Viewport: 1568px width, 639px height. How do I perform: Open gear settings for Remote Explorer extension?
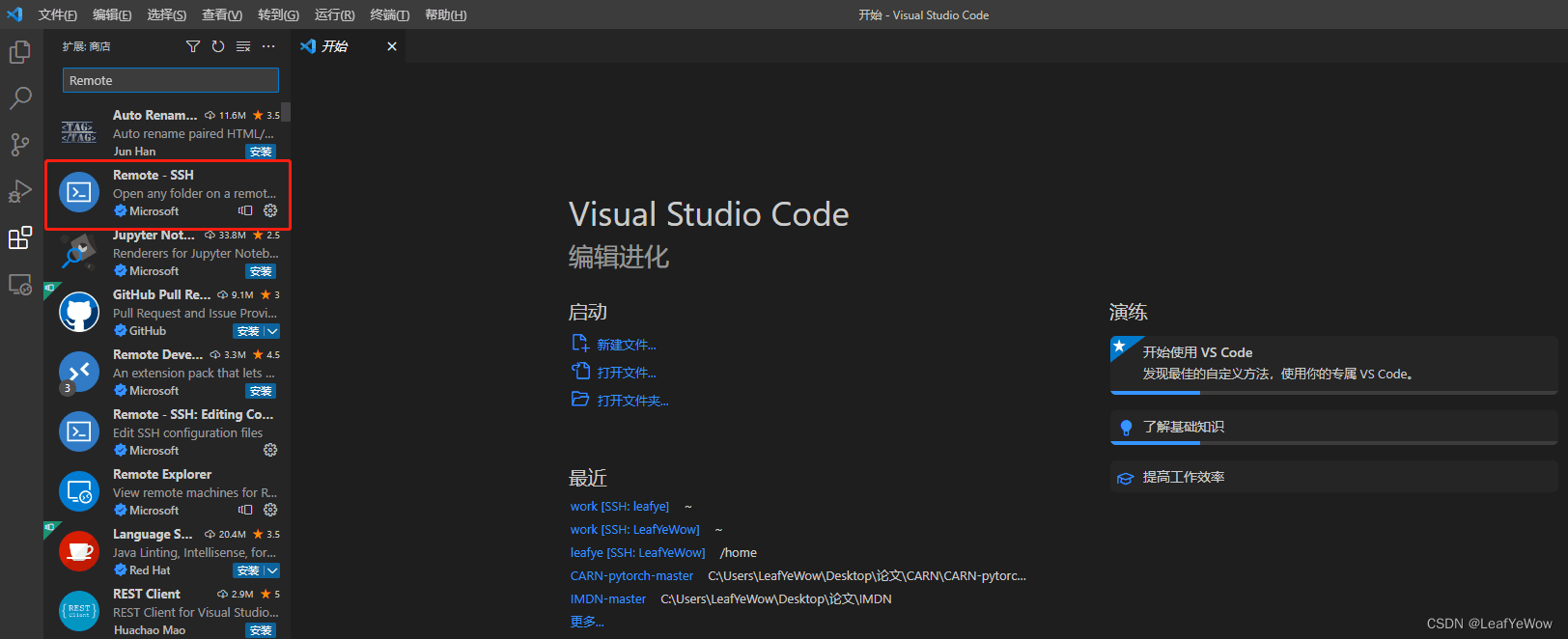(270, 510)
